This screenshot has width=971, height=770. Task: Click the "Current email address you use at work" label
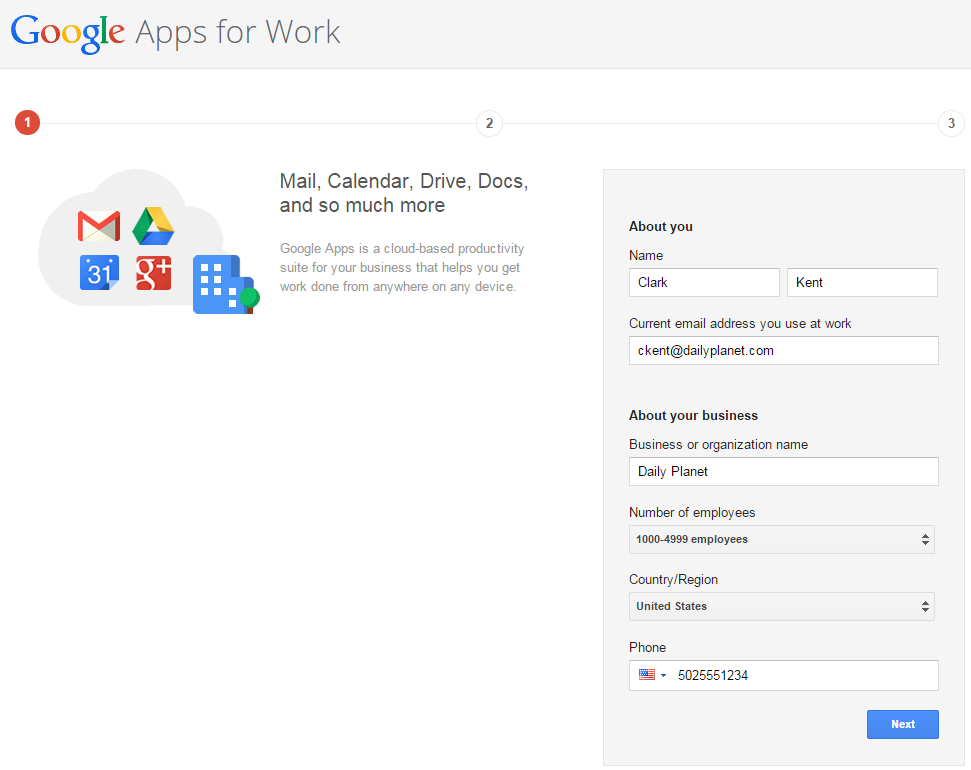click(x=740, y=323)
